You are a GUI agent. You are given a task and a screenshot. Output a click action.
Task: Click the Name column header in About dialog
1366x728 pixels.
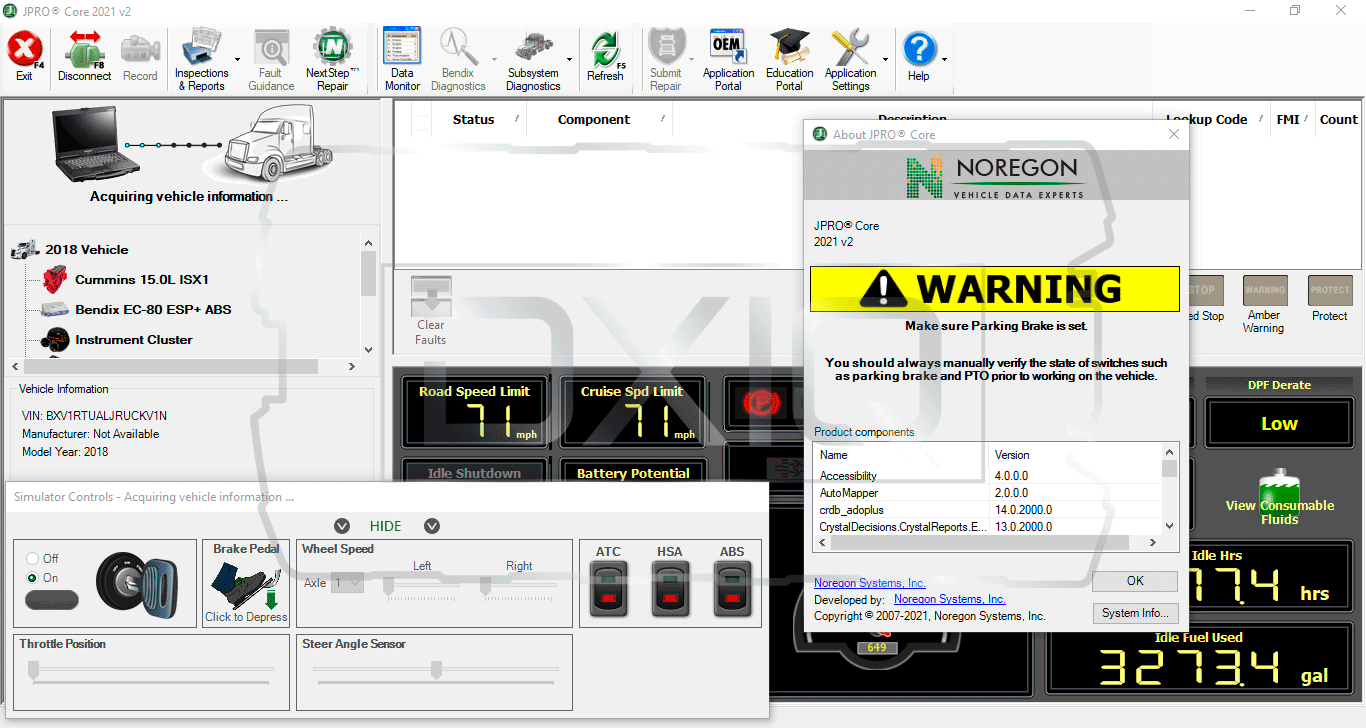point(899,455)
